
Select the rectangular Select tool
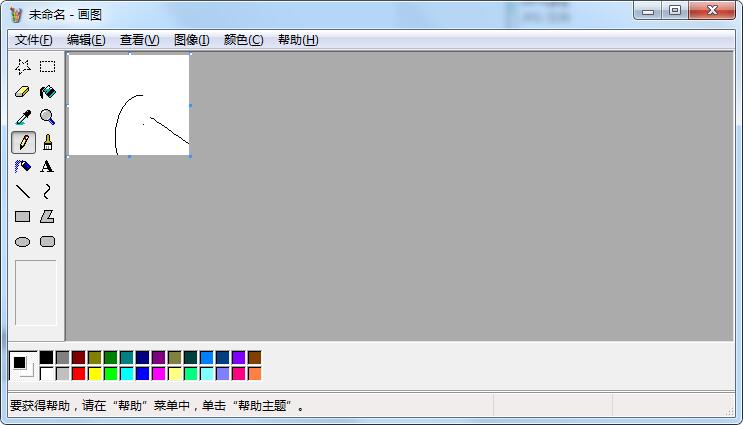point(47,67)
